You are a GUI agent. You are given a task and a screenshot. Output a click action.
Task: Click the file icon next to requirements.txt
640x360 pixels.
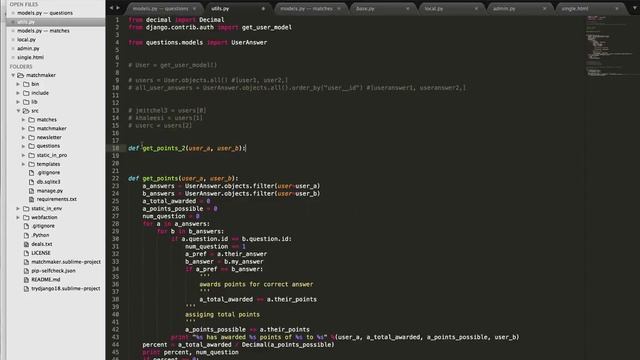31,200
